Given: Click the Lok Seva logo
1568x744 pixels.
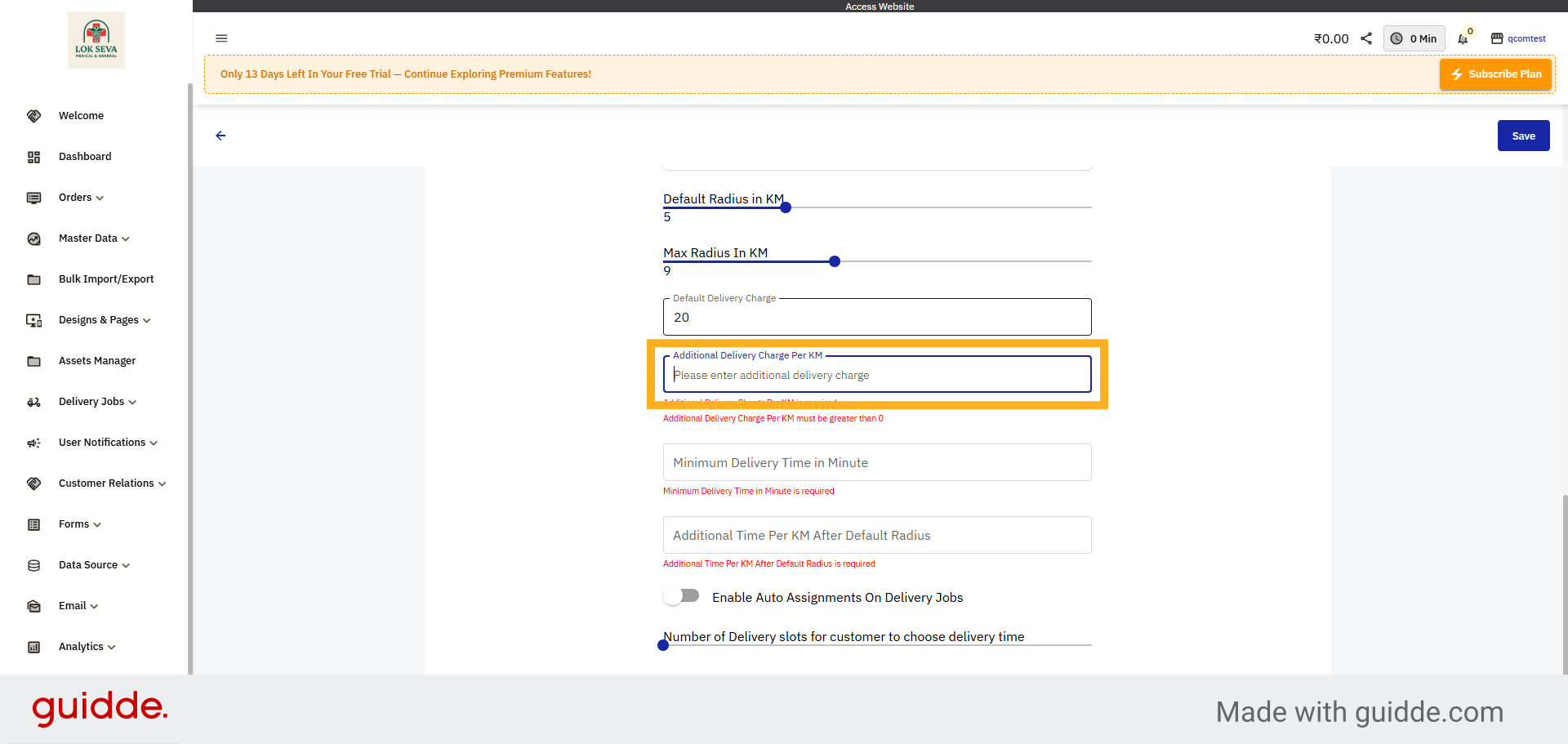Looking at the screenshot, I should pos(96,40).
